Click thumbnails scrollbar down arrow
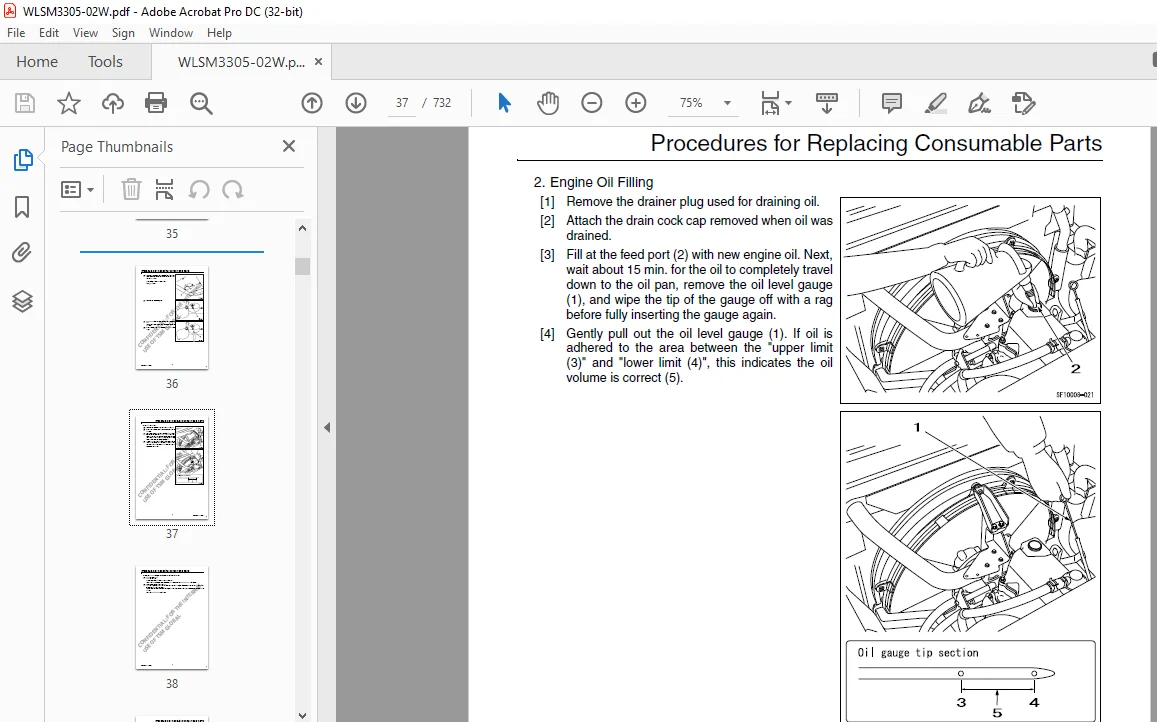The image size is (1157, 722). coord(302,715)
